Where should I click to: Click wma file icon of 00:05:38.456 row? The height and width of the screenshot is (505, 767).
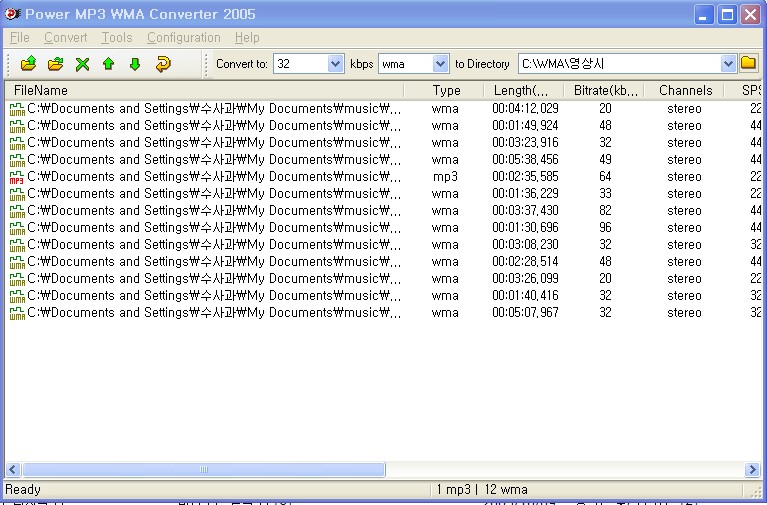pos(17,160)
